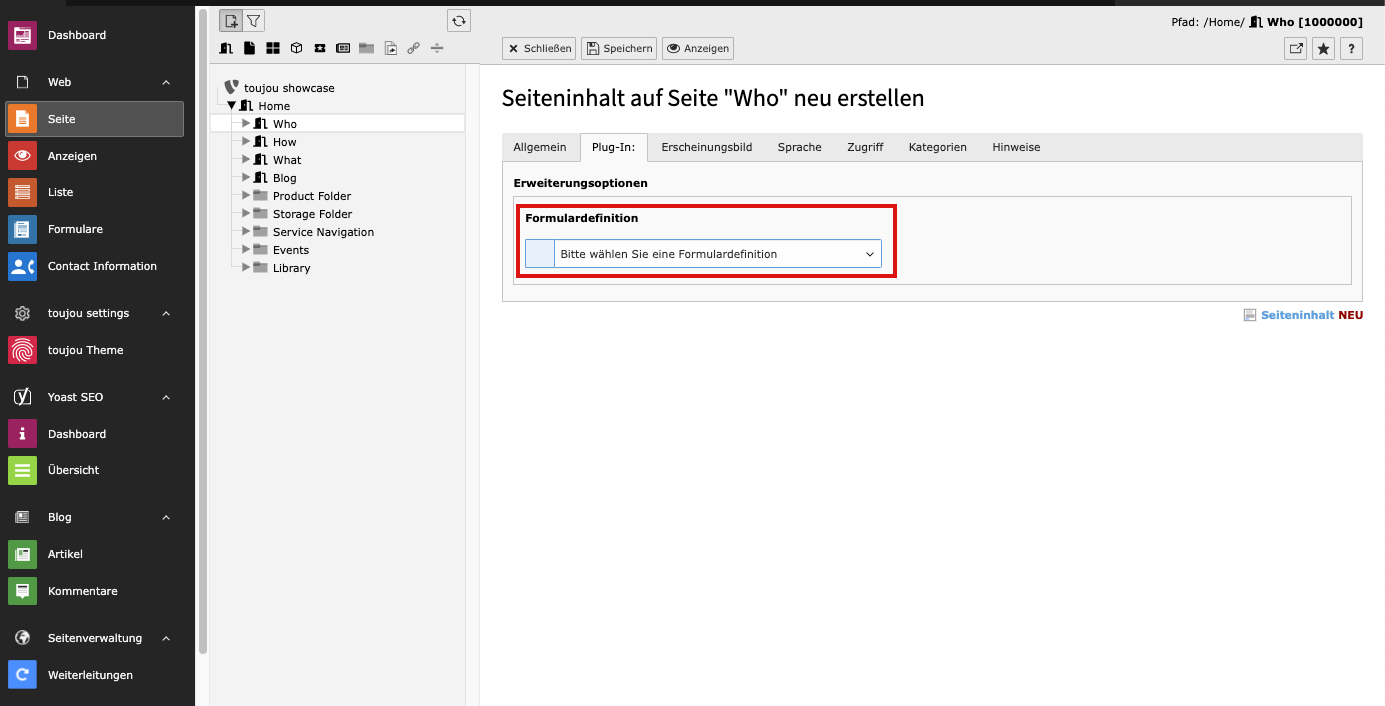Select the link page type icon
The height and width of the screenshot is (706, 1385).
coord(413,48)
